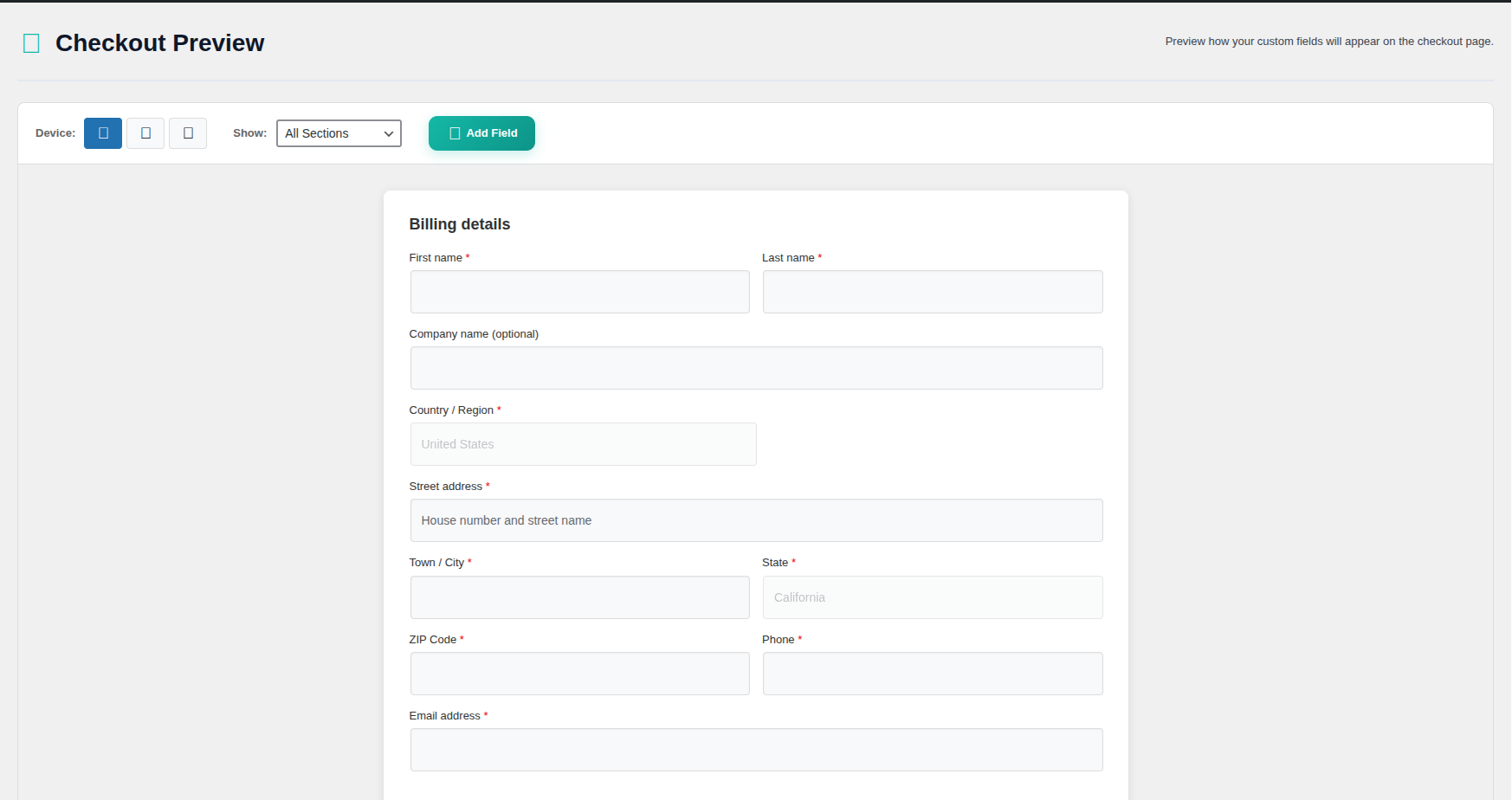Click the plus icon inside Add Field

(x=454, y=132)
